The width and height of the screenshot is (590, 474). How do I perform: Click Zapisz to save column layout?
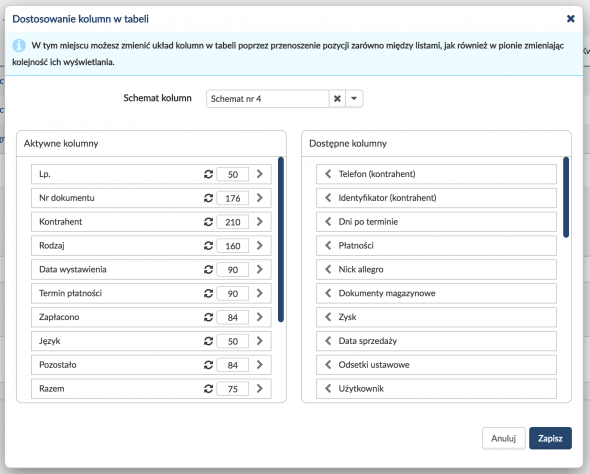point(550,438)
